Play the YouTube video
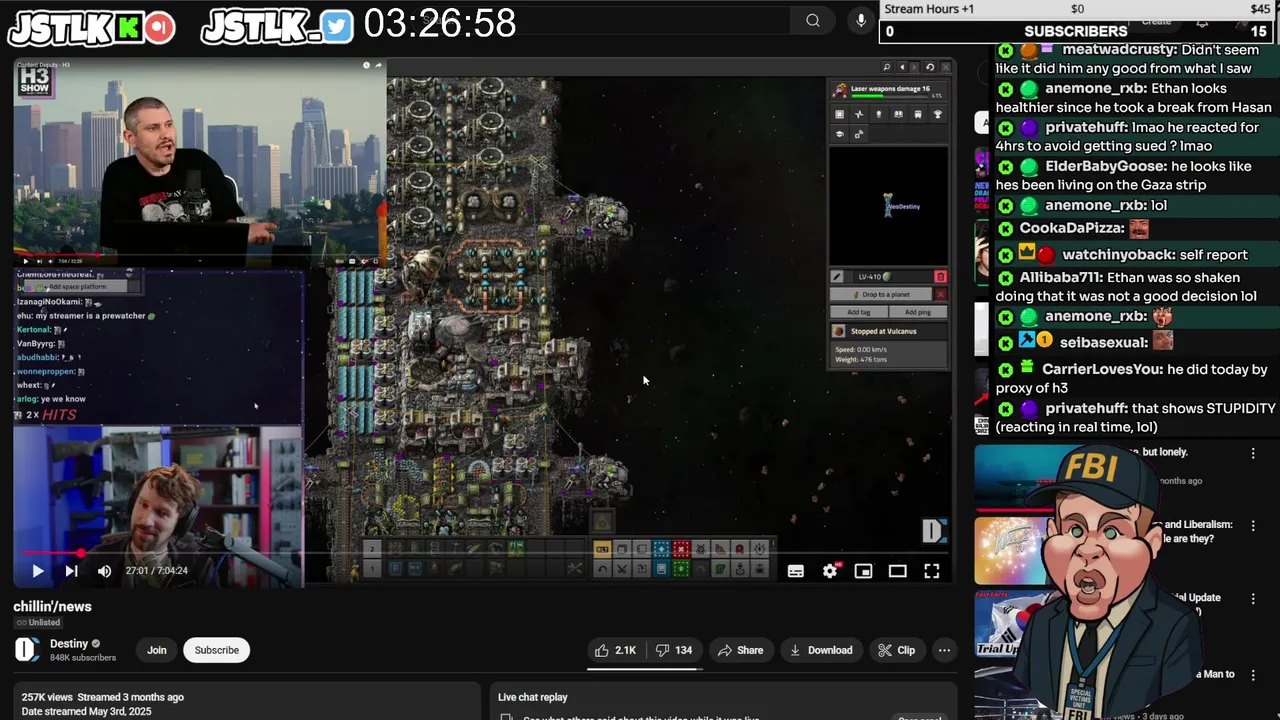This screenshot has width=1280, height=720. coord(37,571)
